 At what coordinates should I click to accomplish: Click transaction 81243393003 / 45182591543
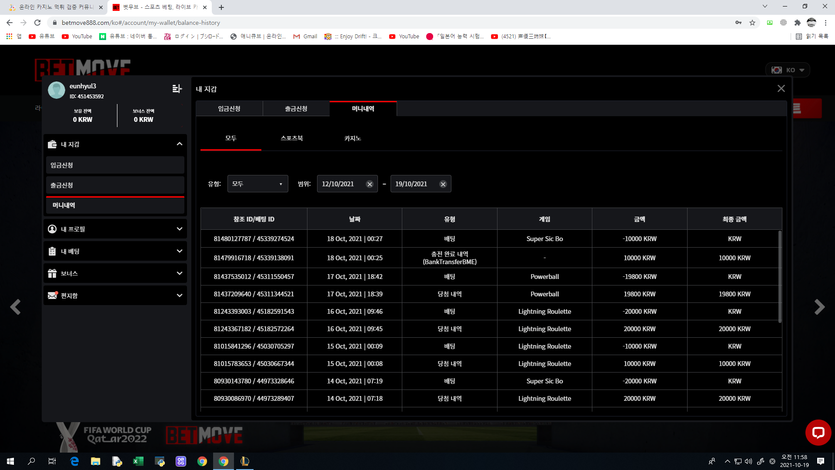254,311
